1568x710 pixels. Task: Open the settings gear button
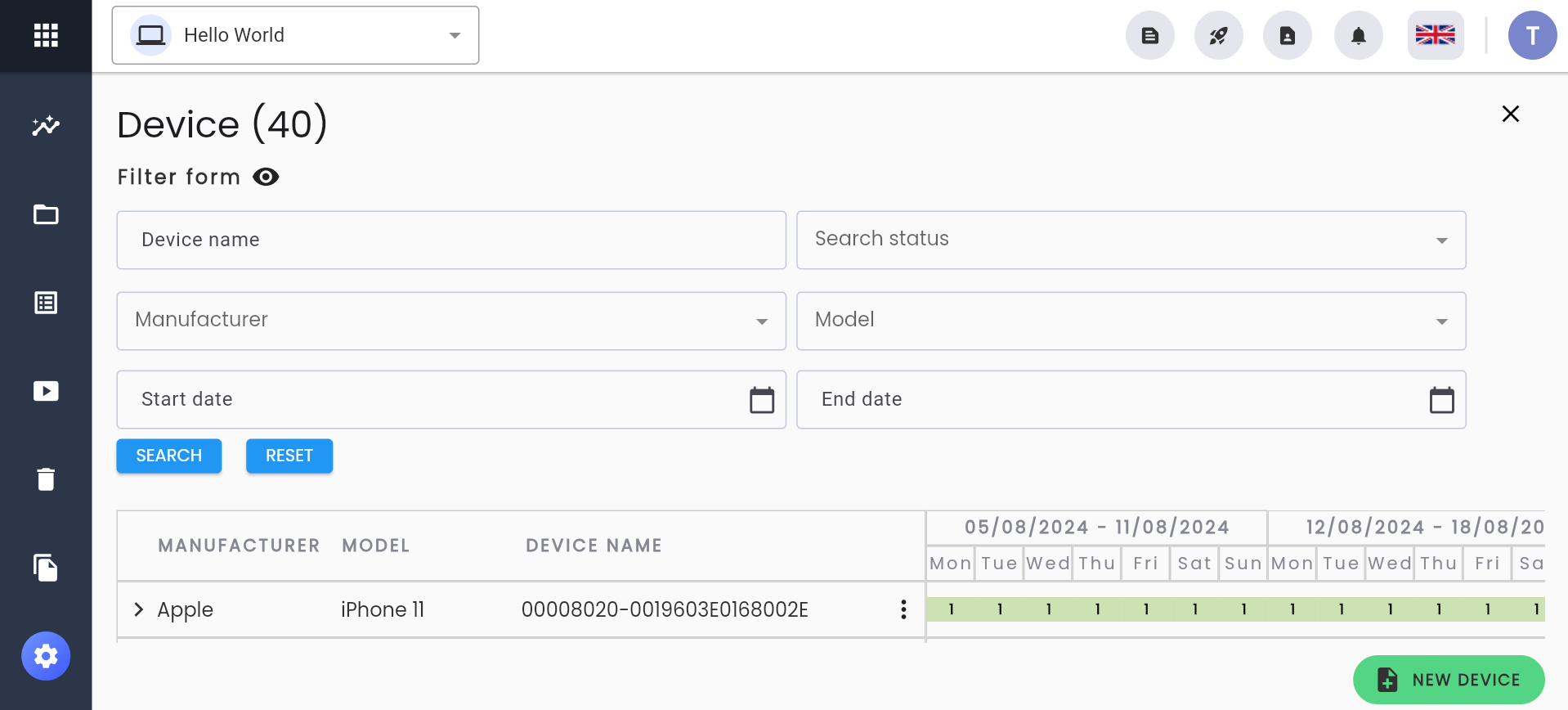tap(46, 656)
